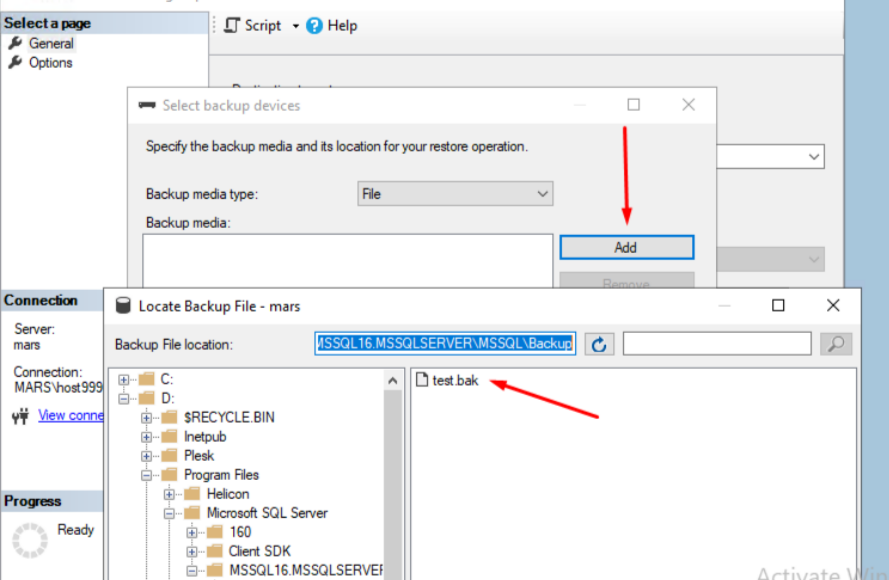Expand the Inetpub folder node

click(x=146, y=437)
